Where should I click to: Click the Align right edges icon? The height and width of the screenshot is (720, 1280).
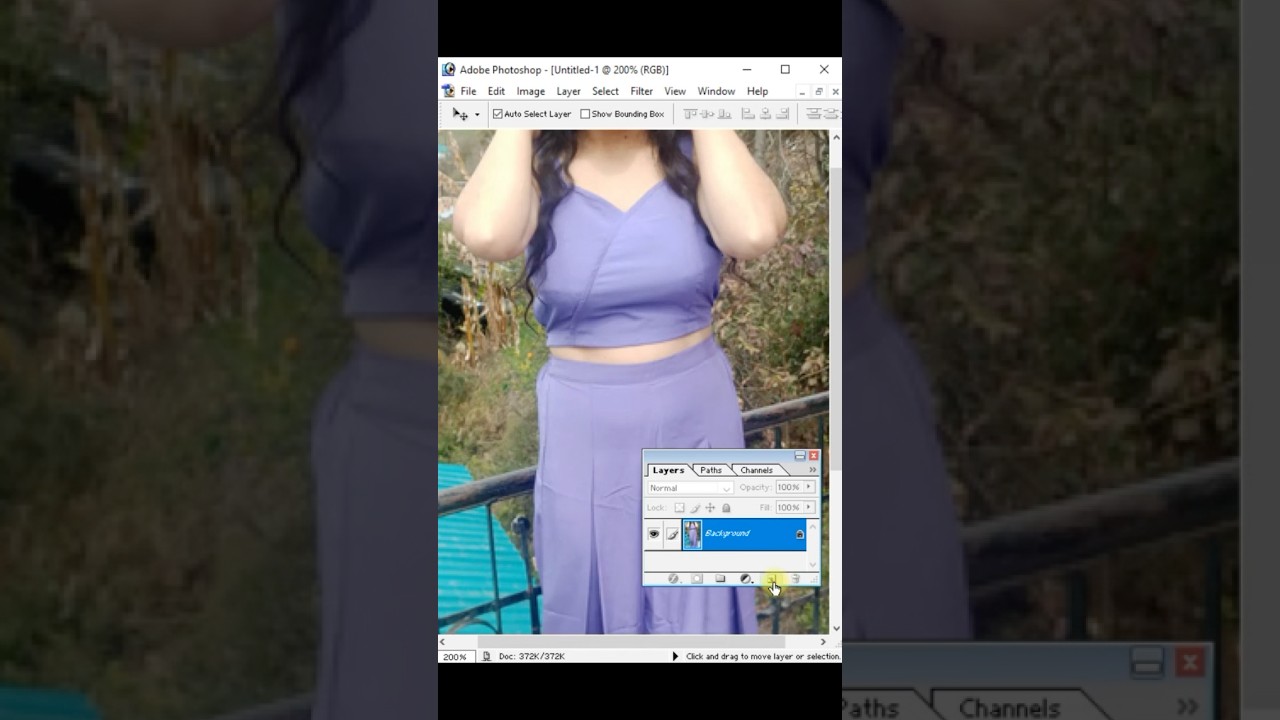pos(783,114)
